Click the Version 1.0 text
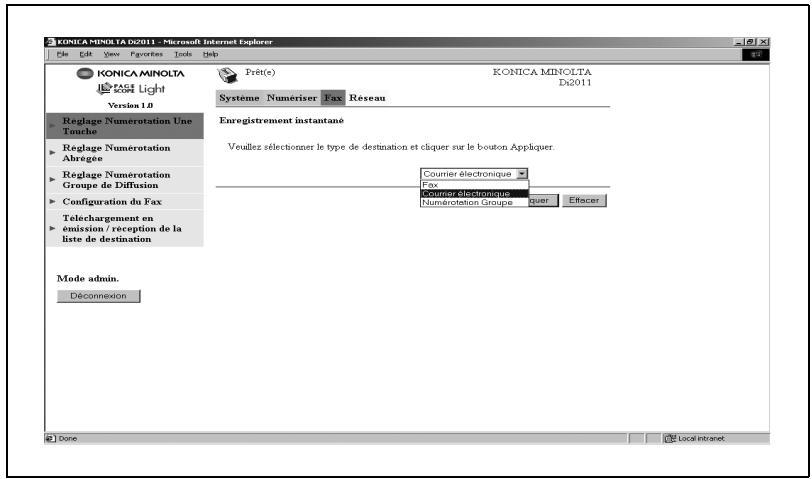The width and height of the screenshot is (812, 479). (x=130, y=106)
